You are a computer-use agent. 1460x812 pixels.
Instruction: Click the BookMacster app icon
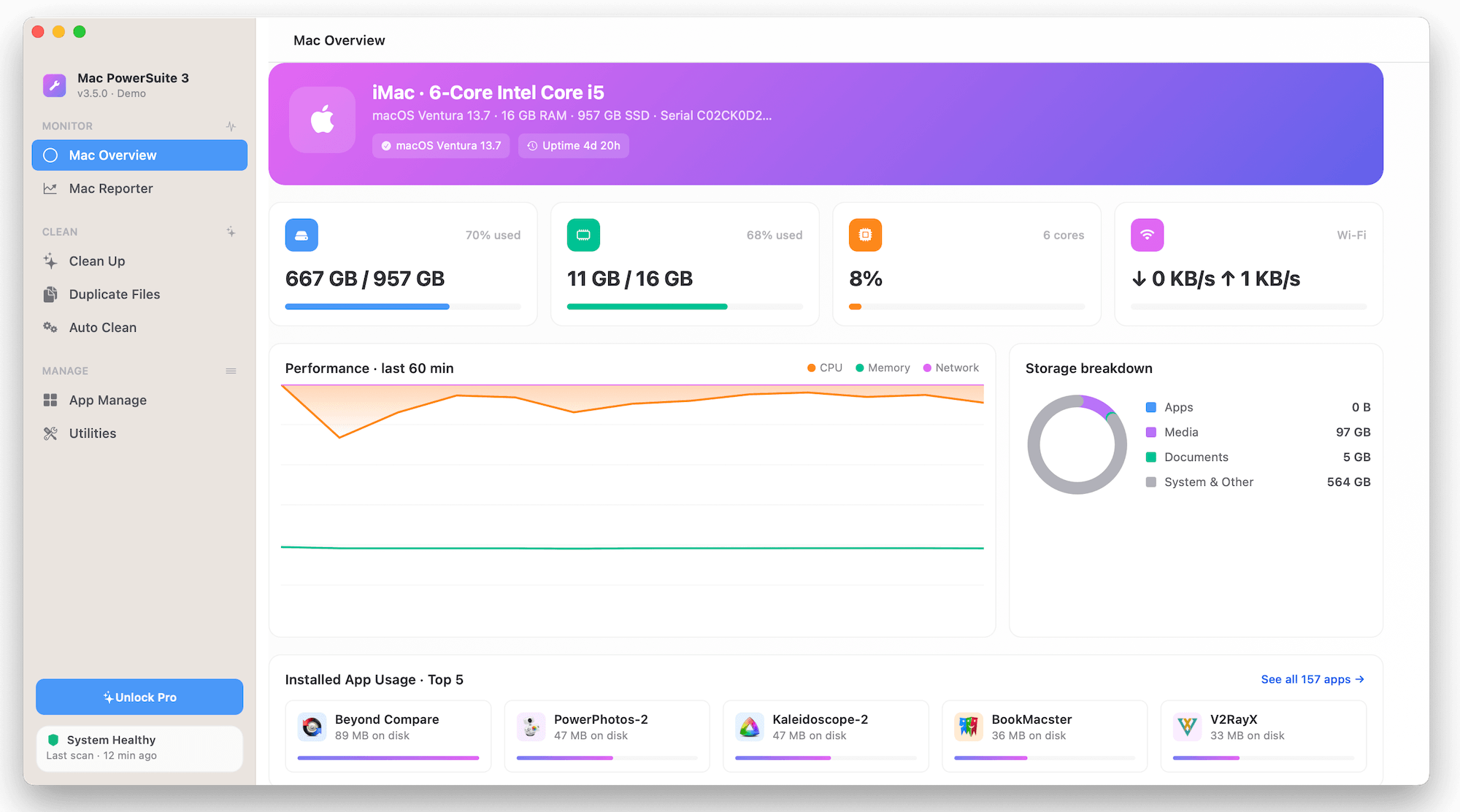(969, 727)
